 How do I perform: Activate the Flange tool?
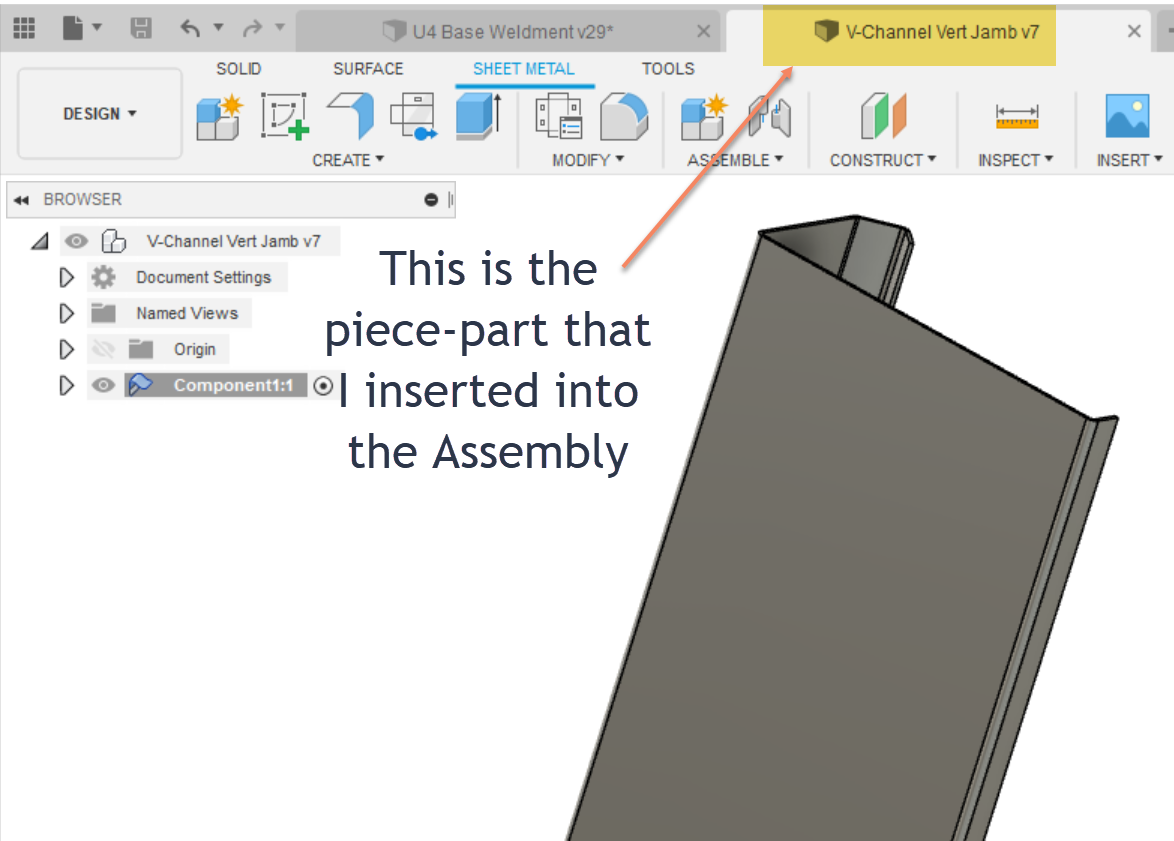coord(349,117)
